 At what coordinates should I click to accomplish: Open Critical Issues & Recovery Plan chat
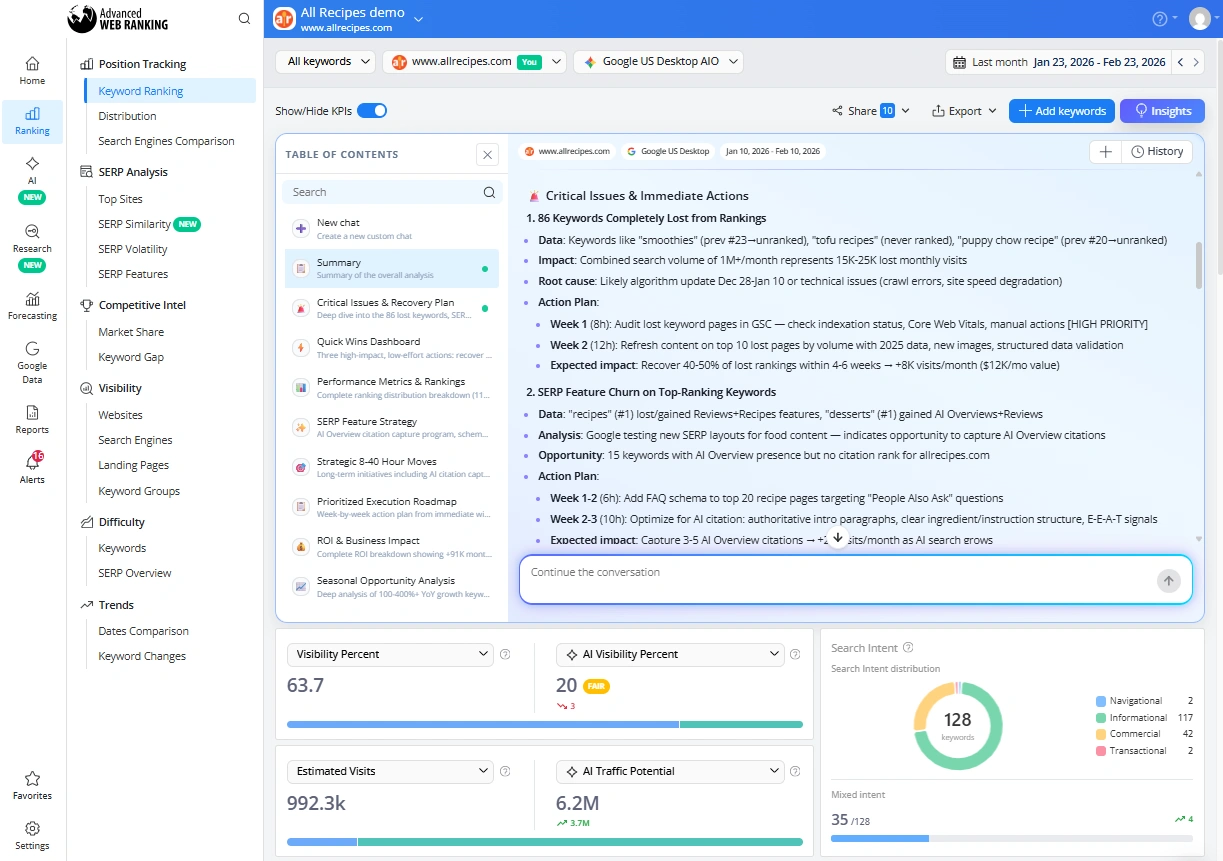(392, 308)
